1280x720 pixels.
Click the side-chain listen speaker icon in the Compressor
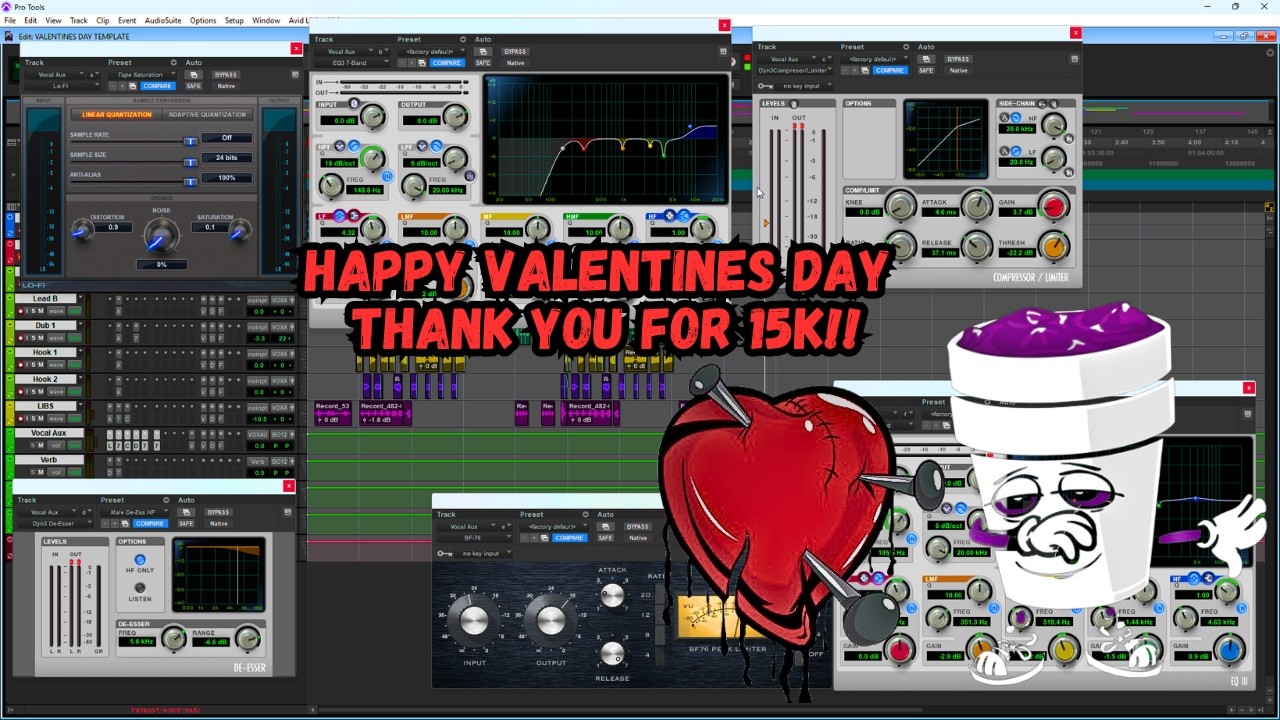click(x=1054, y=104)
